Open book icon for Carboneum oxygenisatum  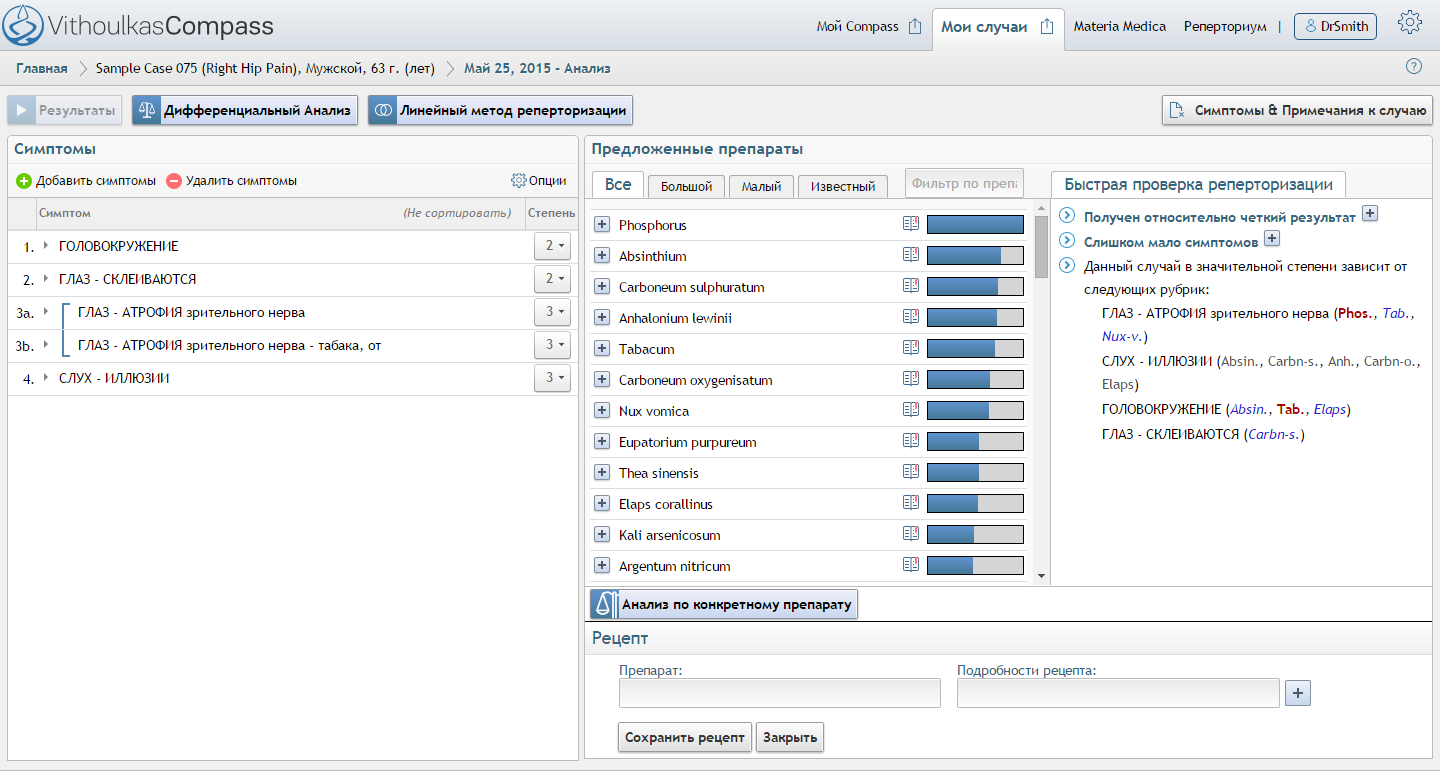coord(910,379)
